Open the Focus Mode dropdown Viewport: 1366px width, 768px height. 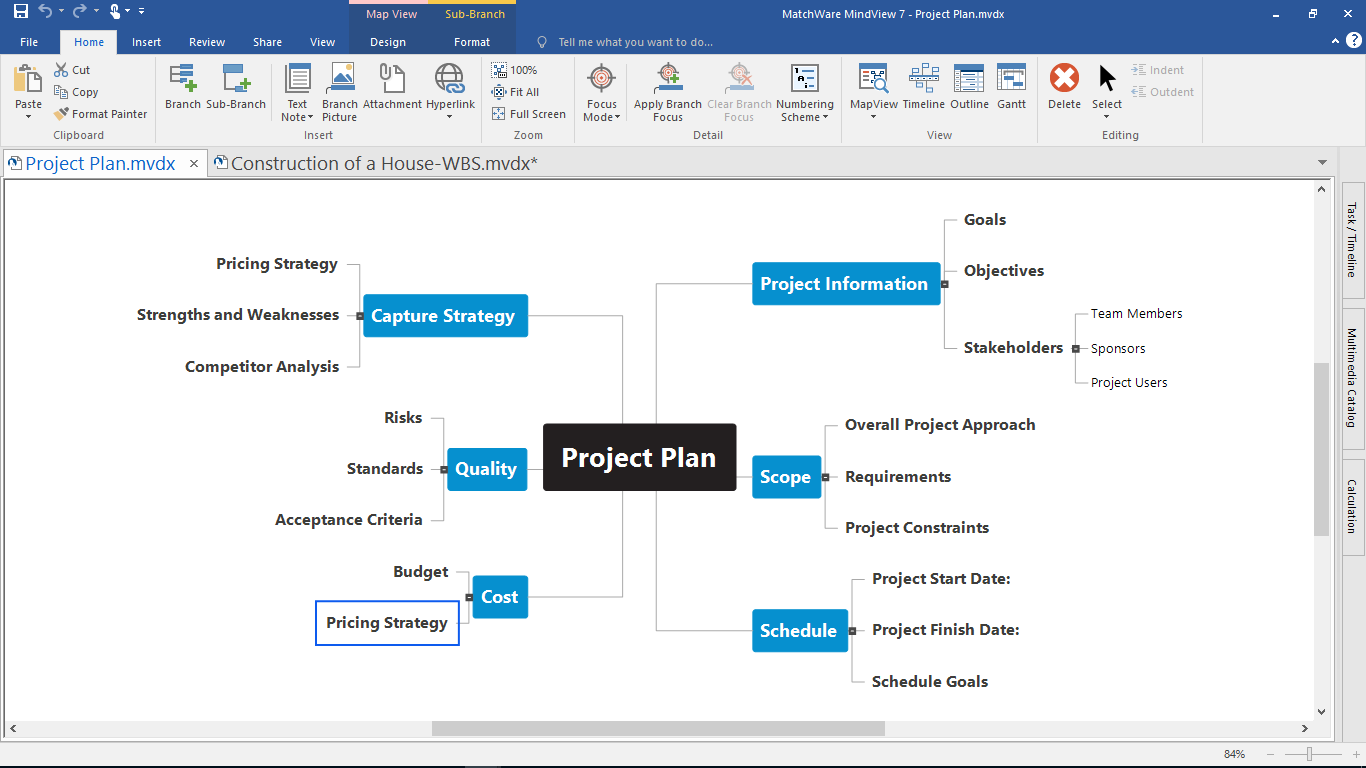[x=602, y=92]
